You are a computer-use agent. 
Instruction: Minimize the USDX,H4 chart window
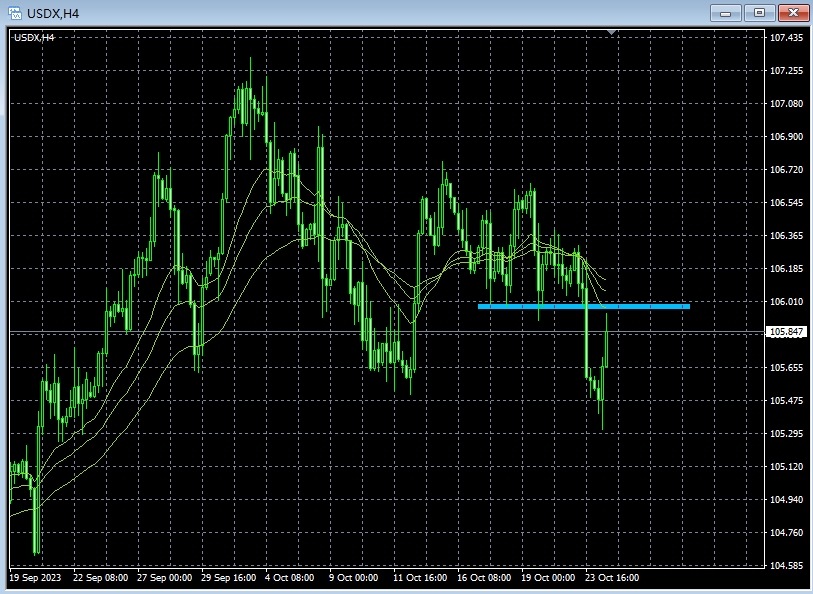(x=725, y=12)
